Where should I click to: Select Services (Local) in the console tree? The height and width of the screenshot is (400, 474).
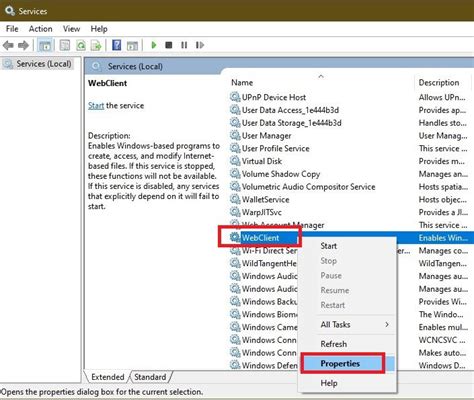coord(44,64)
